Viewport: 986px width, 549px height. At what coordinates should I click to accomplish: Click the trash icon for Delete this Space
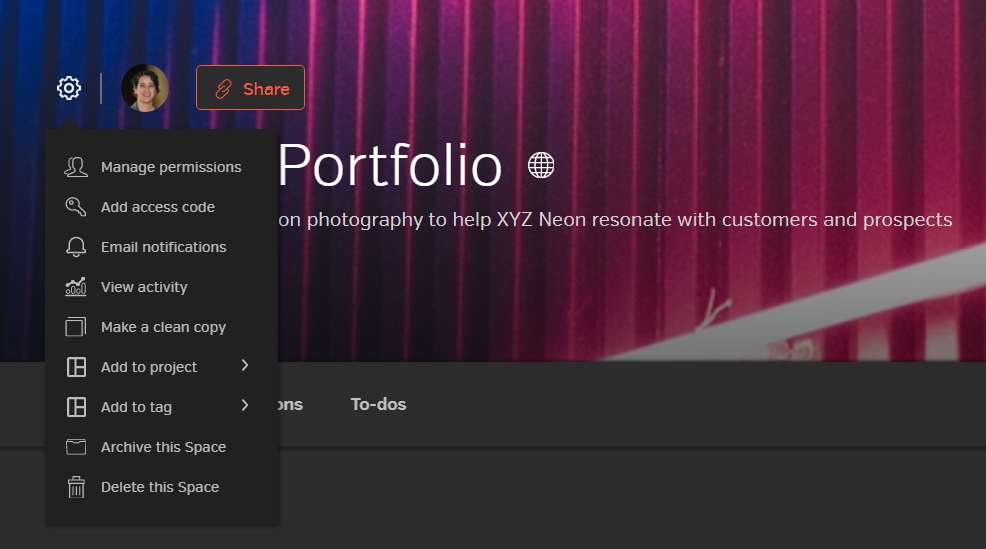click(x=76, y=487)
